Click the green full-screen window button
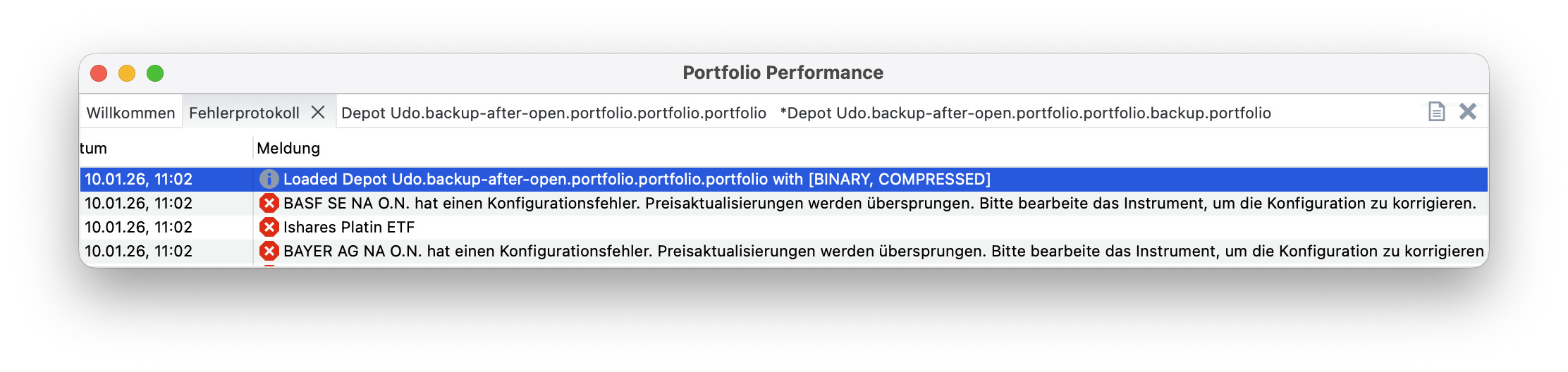The width and height of the screenshot is (1568, 372). [155, 73]
